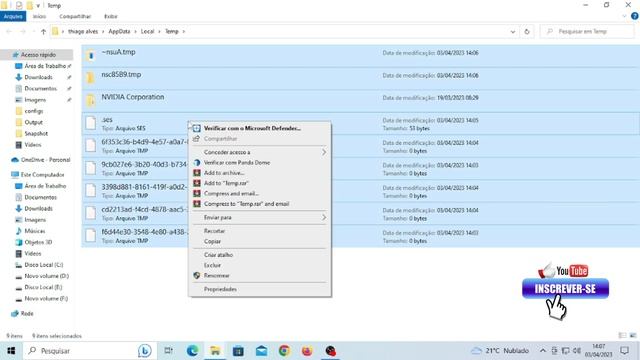Open Microsoft Store from taskbar
640x360 pixels.
point(238,351)
